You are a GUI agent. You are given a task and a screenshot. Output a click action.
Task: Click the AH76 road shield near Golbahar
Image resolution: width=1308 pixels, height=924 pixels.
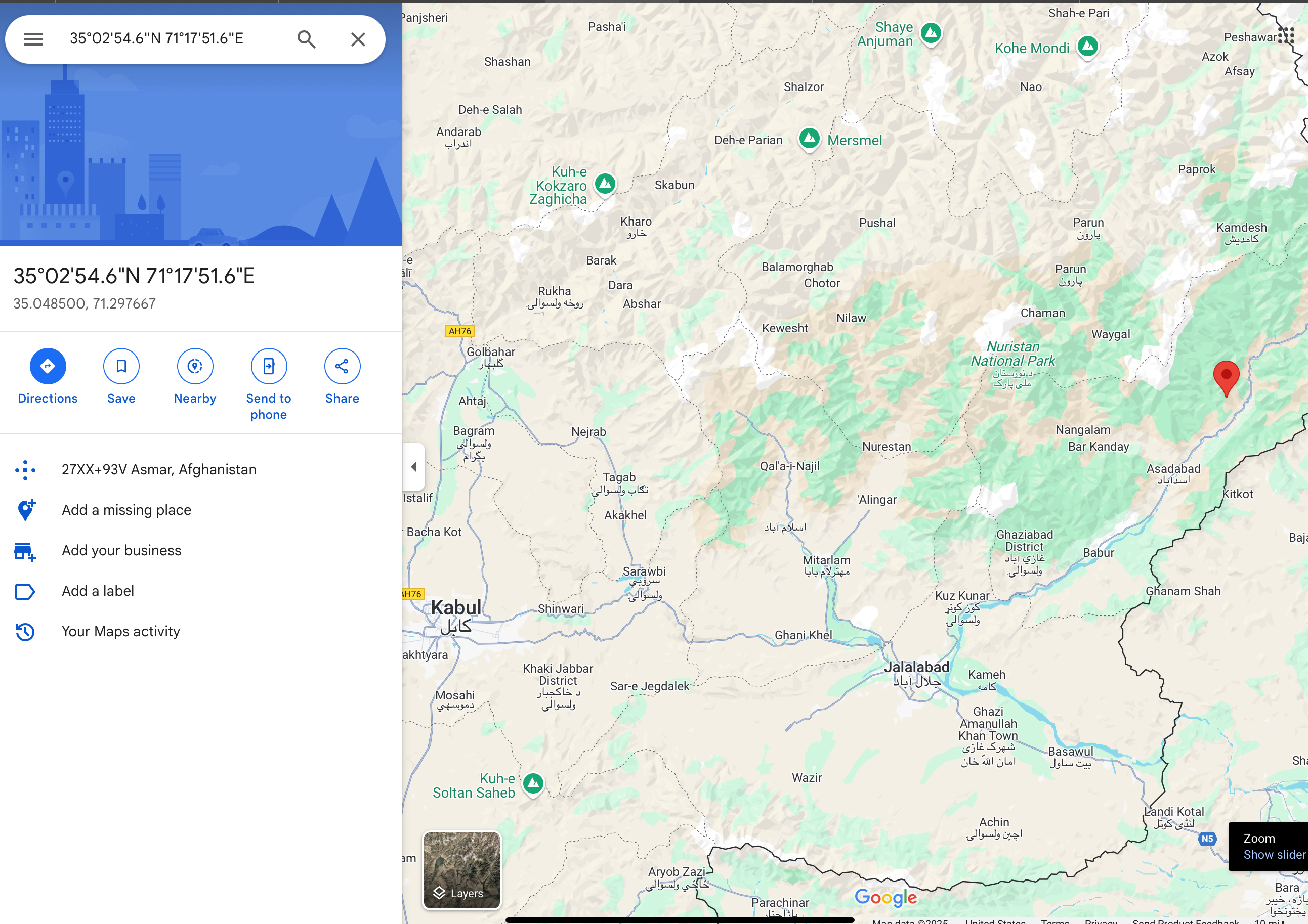click(x=460, y=331)
